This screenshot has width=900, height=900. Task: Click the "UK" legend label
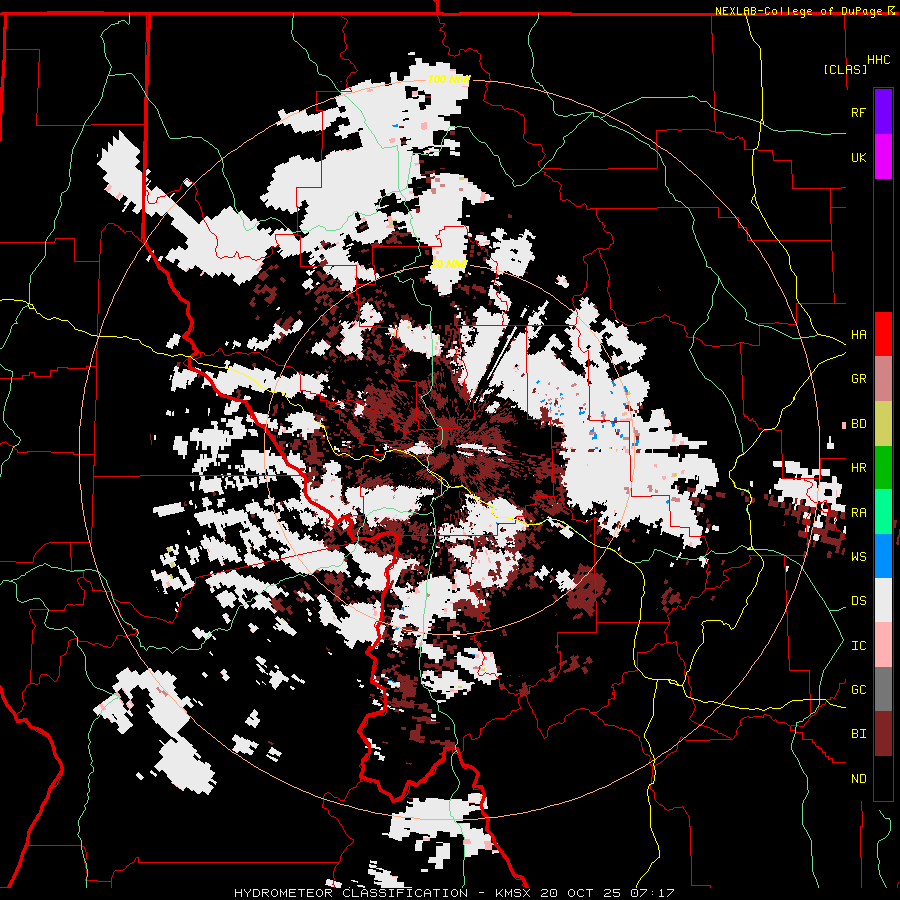(x=858, y=157)
